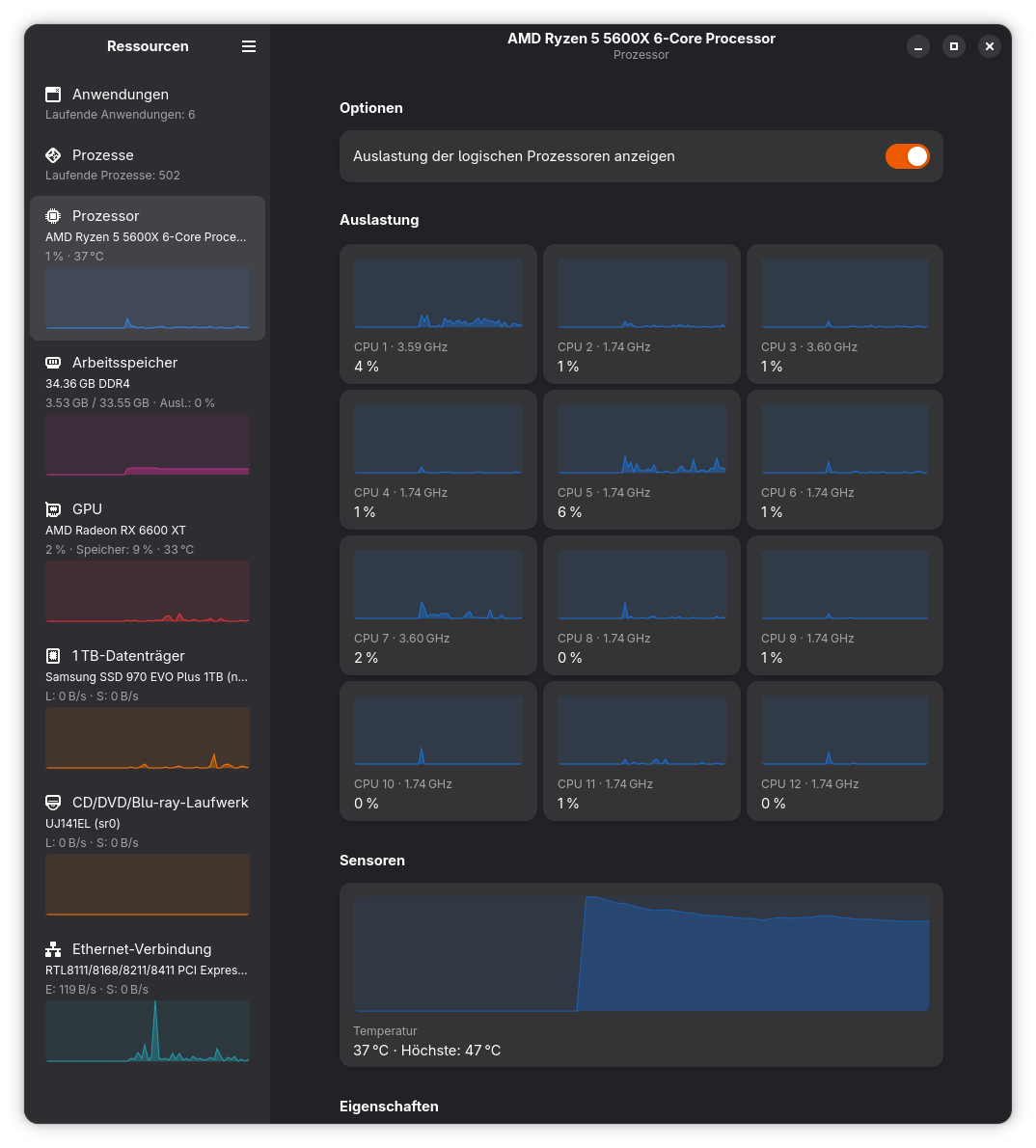Click the UJ141EL drive activity graph

point(148,885)
